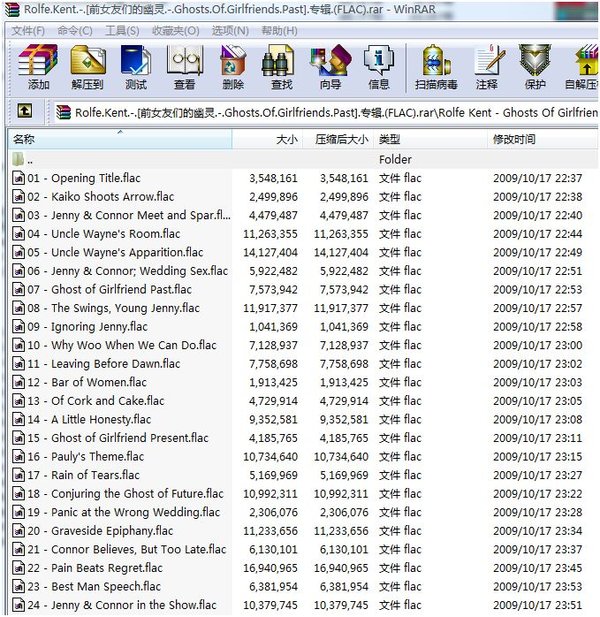This screenshot has height=617, width=600.
Task: Select 11 - Leaving Before Dawn.flac
Action: pyautogui.click(x=104, y=364)
